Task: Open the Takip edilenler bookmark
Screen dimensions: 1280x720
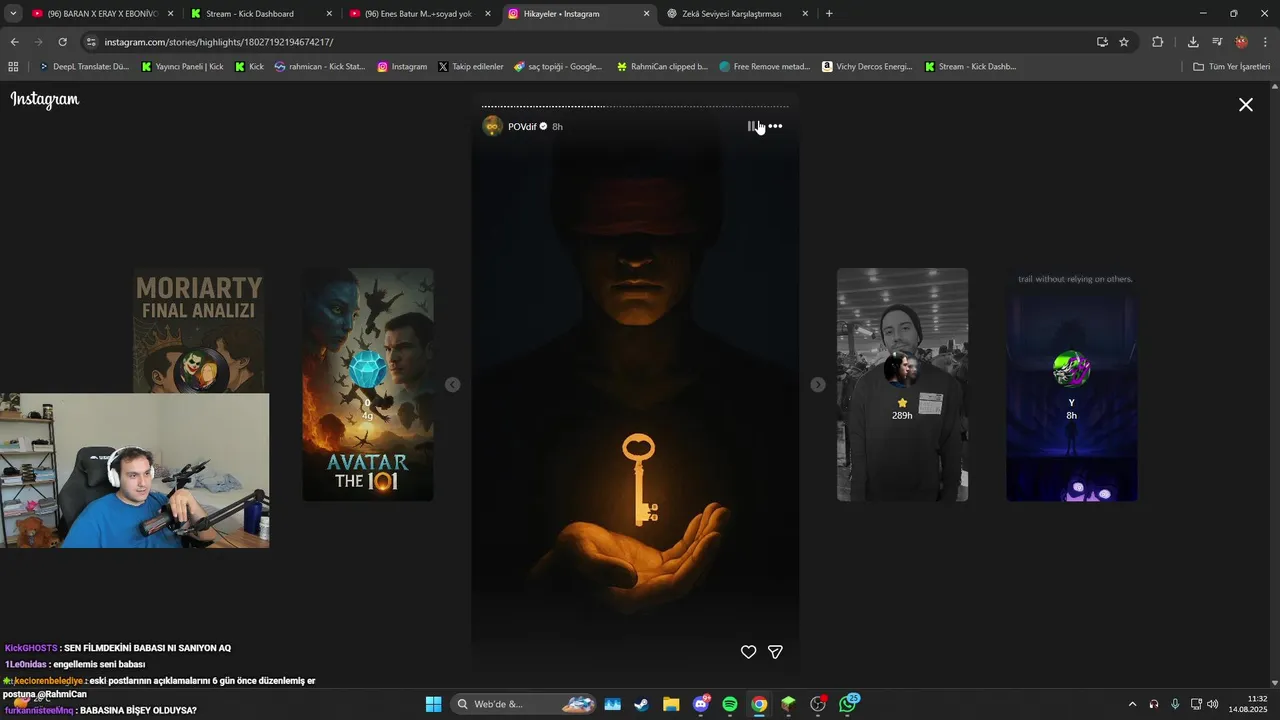Action: 470,67
